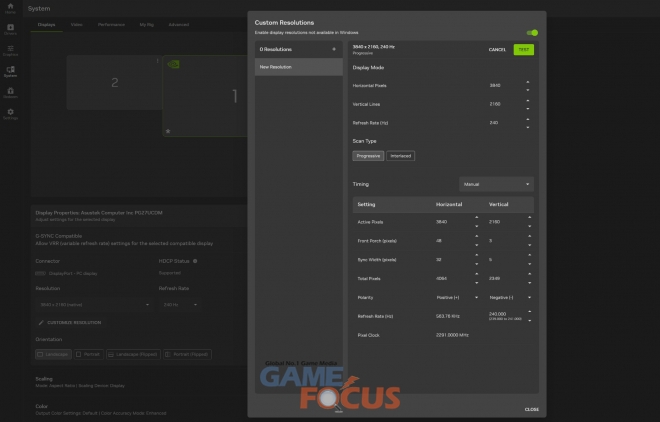Toggle the custom resolutions enable switch
This screenshot has height=422, width=660.
click(533, 33)
